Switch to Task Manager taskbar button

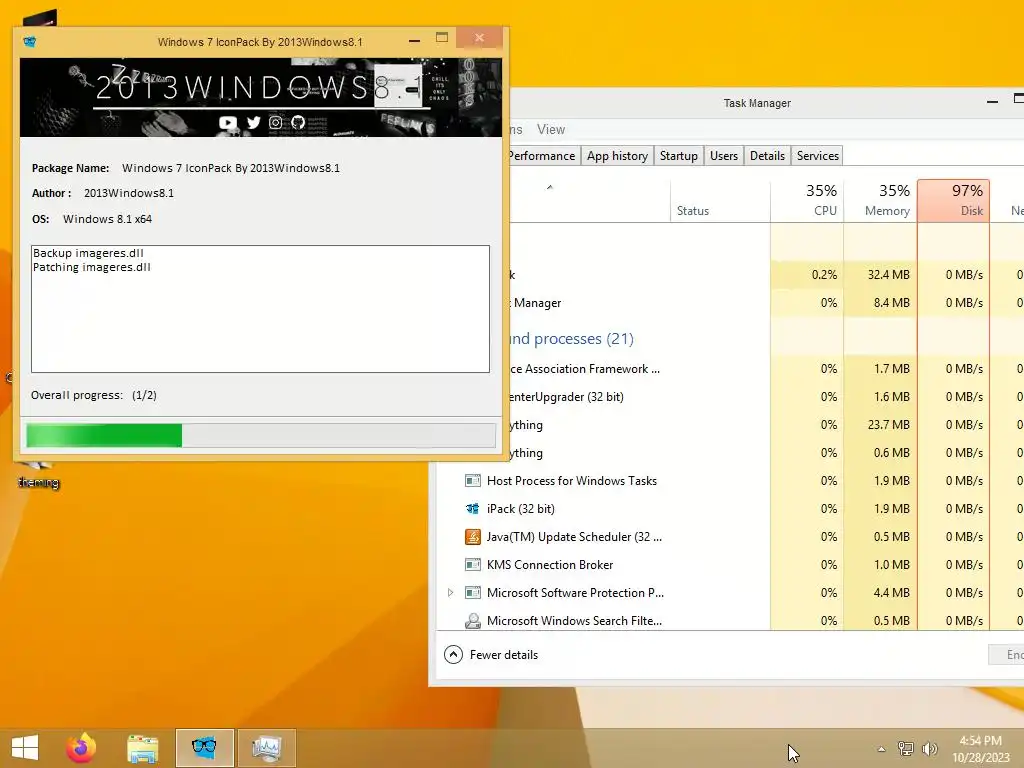click(x=266, y=748)
